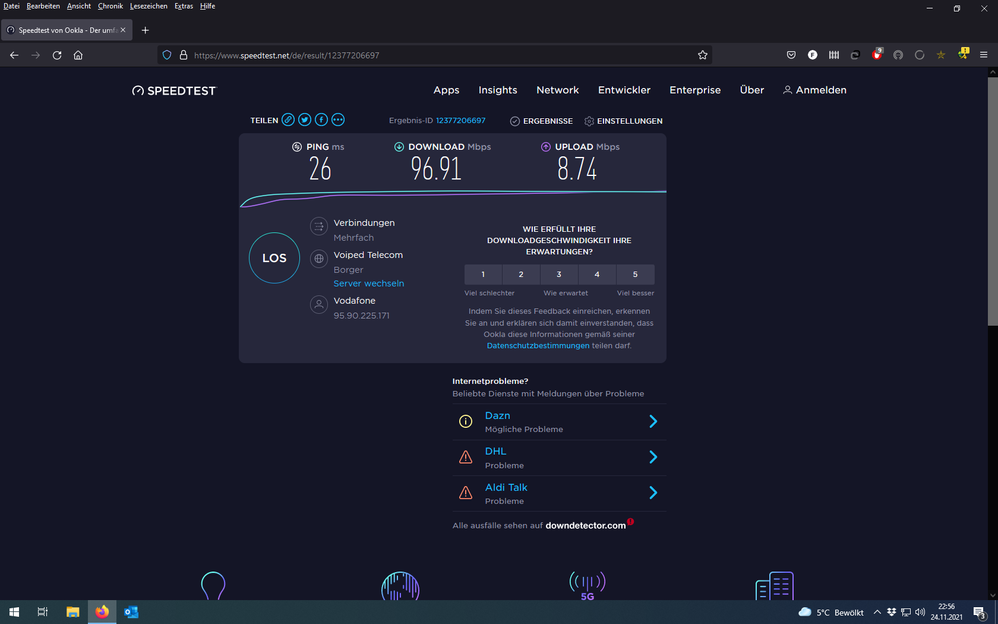Open the Bearbeiten menu
Image resolution: width=998 pixels, height=624 pixels.
pos(43,6)
